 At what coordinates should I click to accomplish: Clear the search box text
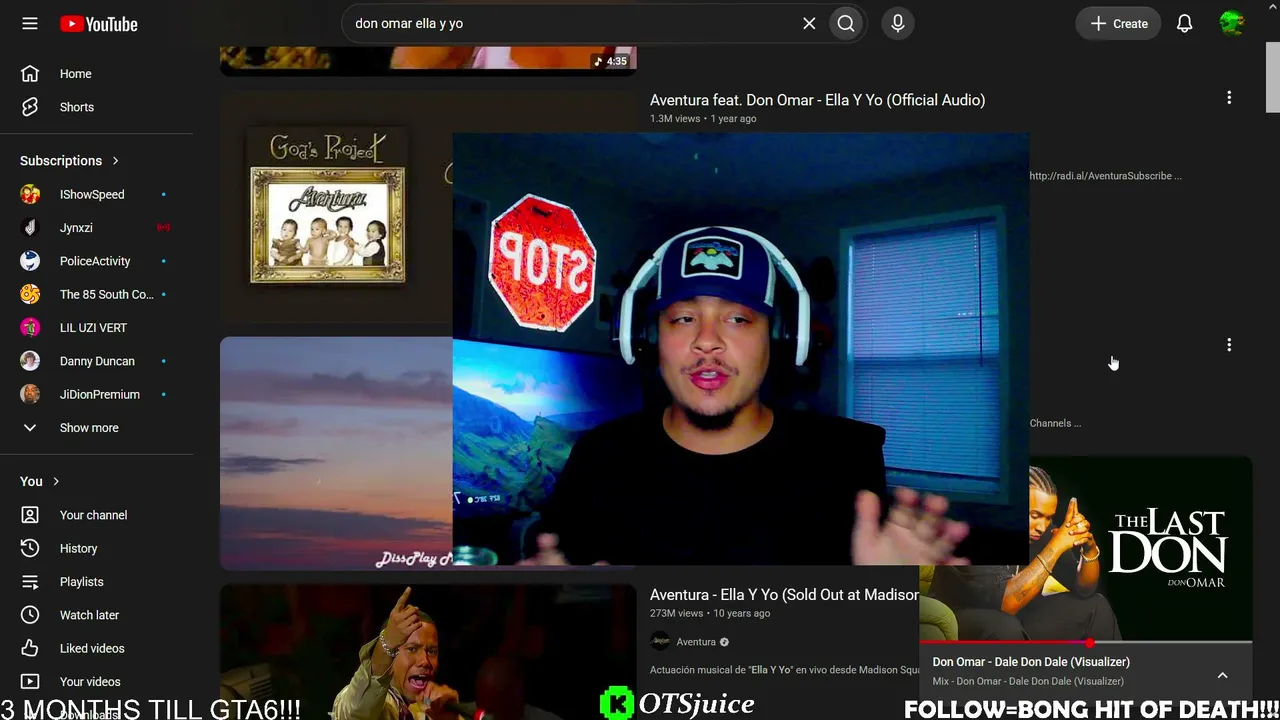(809, 24)
